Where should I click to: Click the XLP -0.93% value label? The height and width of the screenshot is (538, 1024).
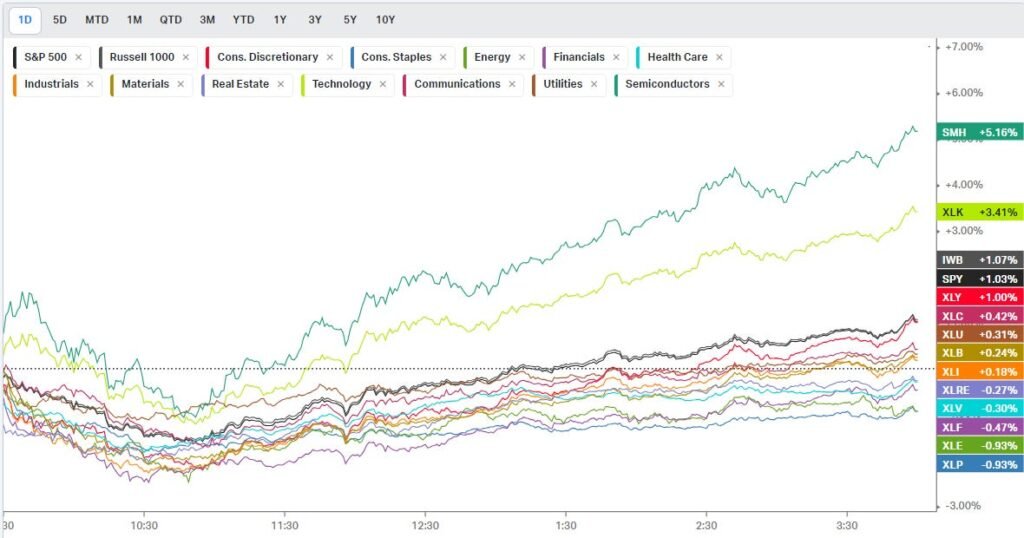979,464
